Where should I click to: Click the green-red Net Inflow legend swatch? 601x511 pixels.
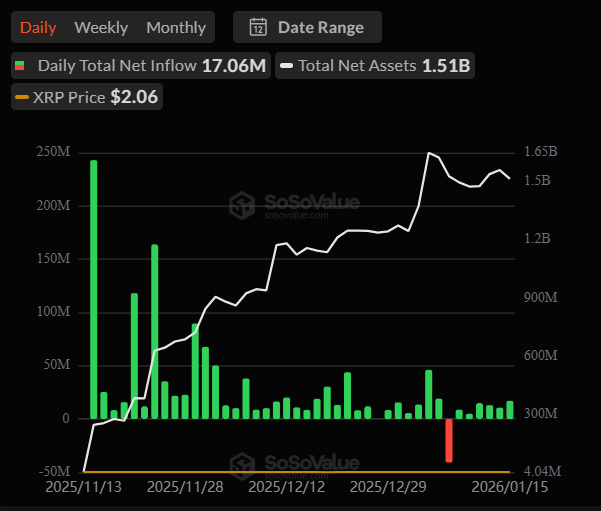pyautogui.click(x=20, y=66)
